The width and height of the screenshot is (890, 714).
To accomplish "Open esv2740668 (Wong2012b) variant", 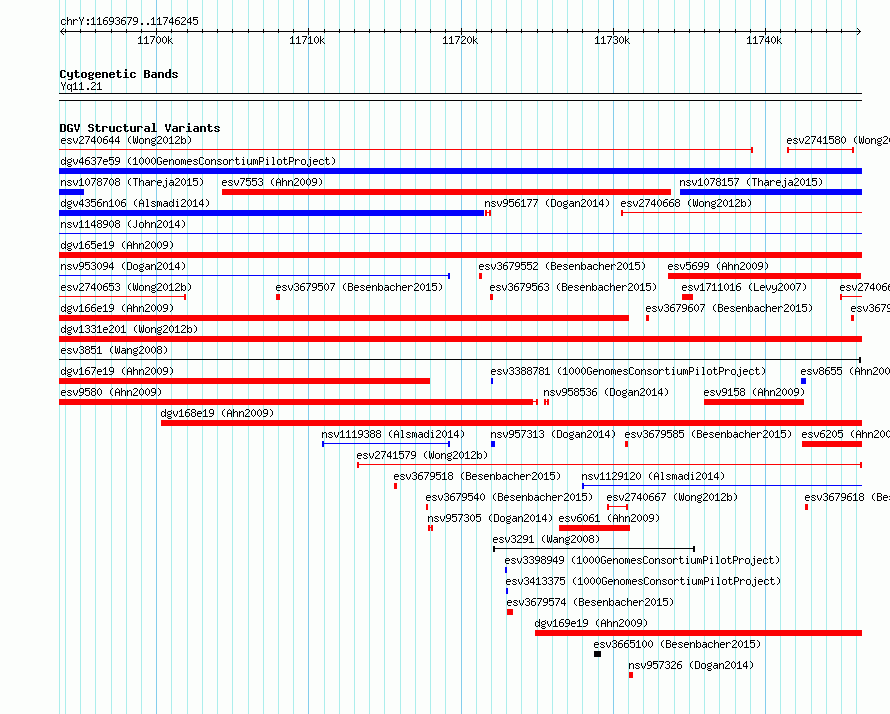I will pyautogui.click(x=686, y=203).
